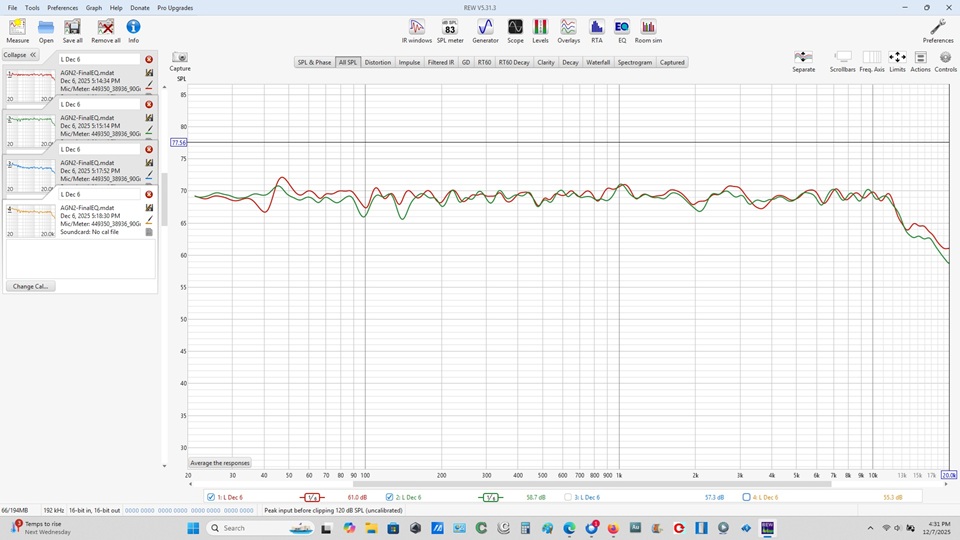Enable the 3: L Dec 6 trace checkbox
960x540 pixels.
click(568, 497)
